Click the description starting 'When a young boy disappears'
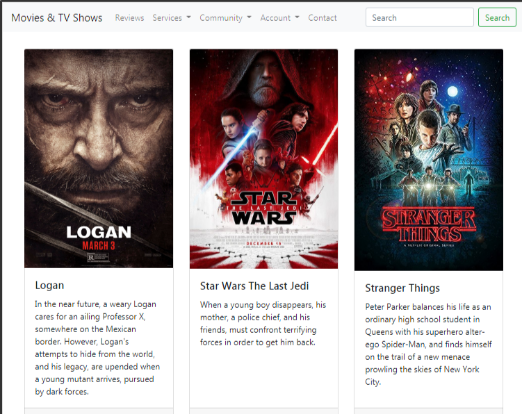The height and width of the screenshot is (414, 522). [263, 324]
